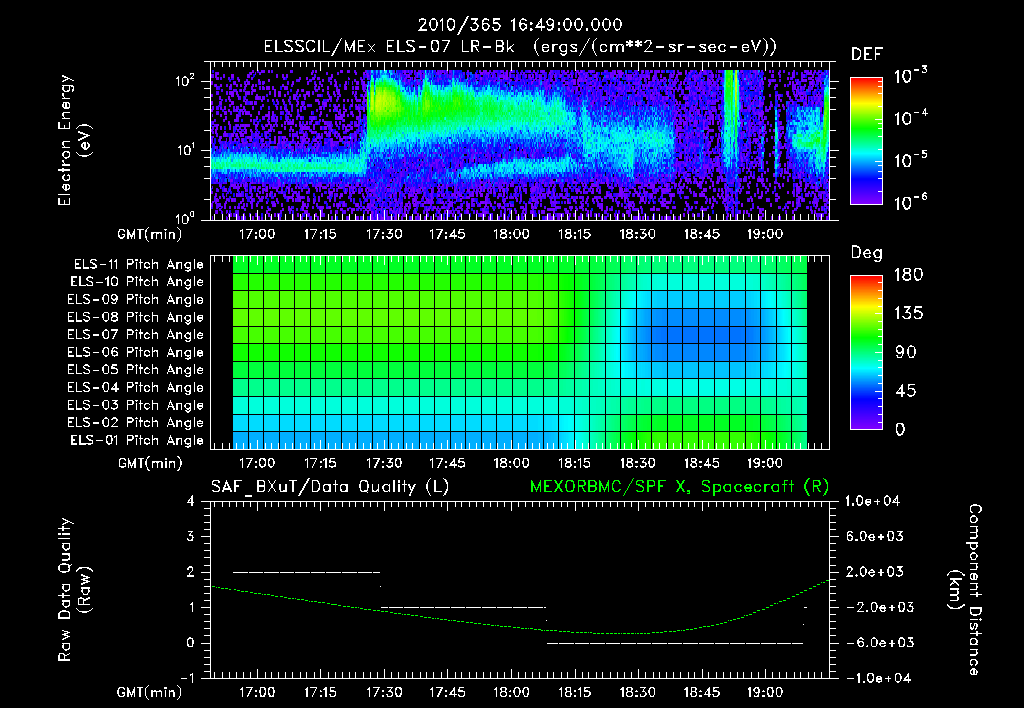The image size is (1024, 708).
Task: Select the Component Distance (km) axis label
Action: click(964, 590)
